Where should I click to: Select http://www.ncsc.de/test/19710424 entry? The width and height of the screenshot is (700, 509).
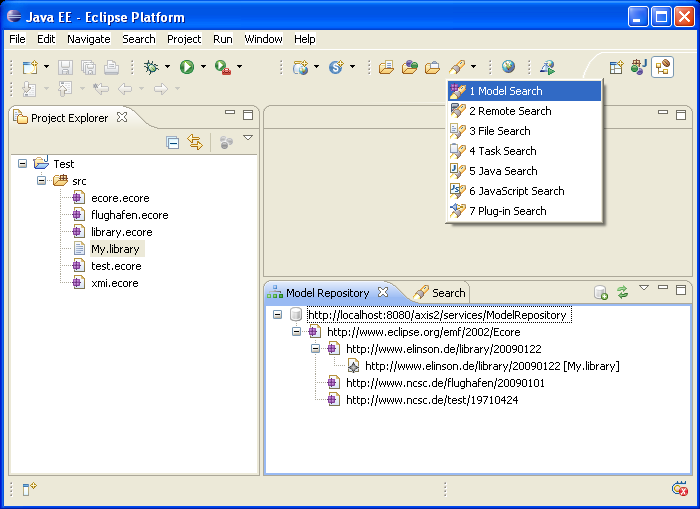(x=432, y=400)
